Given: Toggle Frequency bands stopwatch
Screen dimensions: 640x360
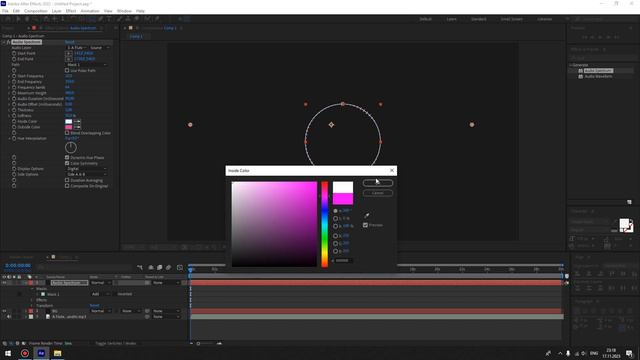Looking at the screenshot, I should pos(14,87).
